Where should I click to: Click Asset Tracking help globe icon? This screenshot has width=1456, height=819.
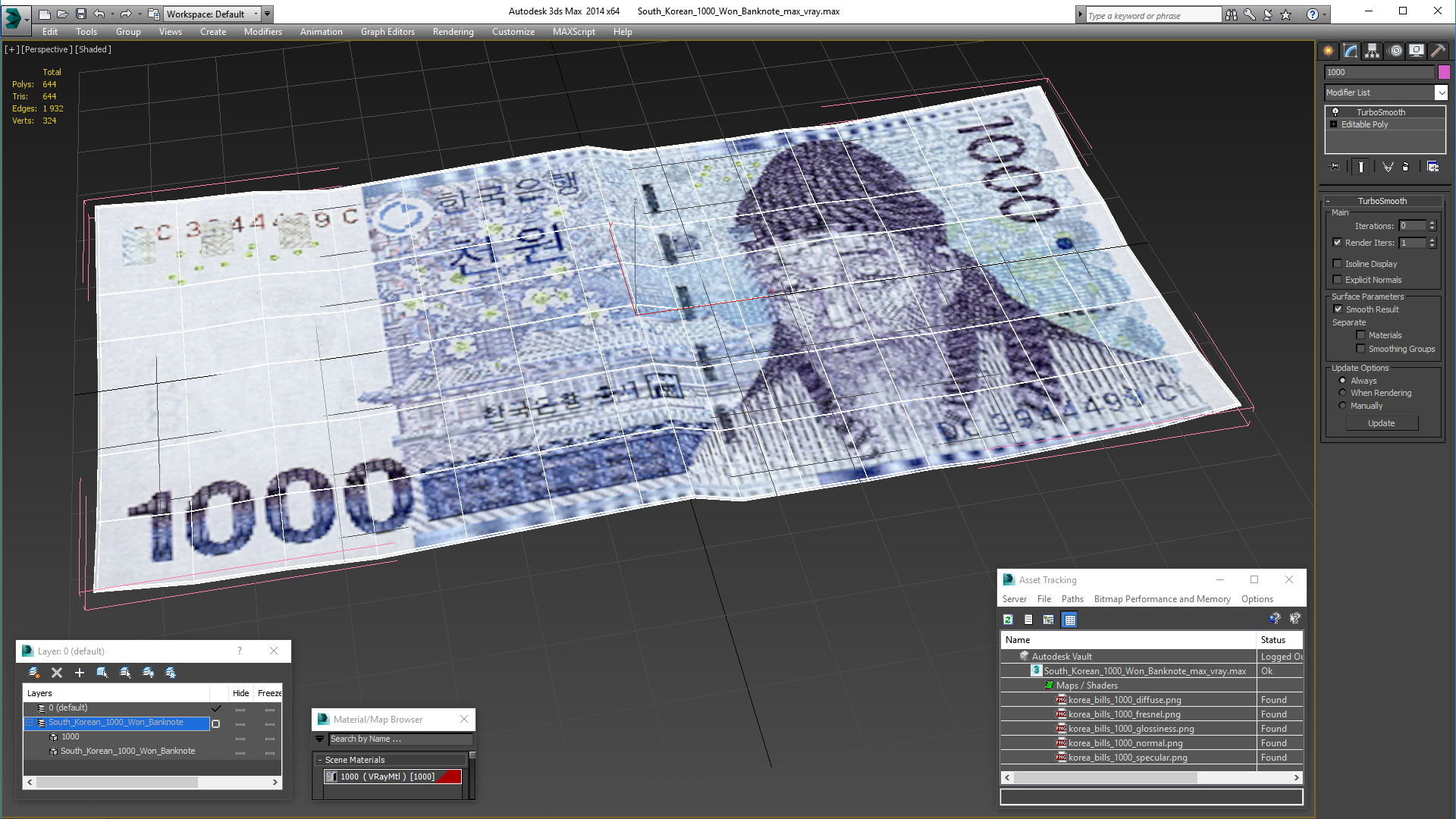point(1275,619)
